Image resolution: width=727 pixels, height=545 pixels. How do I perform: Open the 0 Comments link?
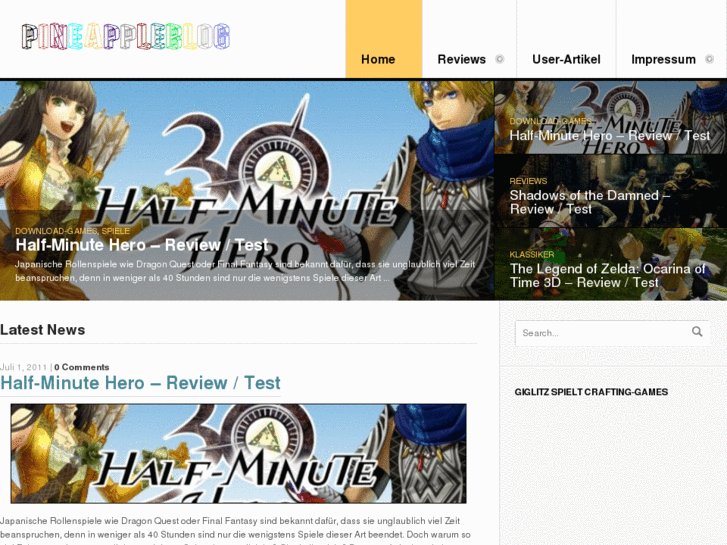pyautogui.click(x=82, y=367)
